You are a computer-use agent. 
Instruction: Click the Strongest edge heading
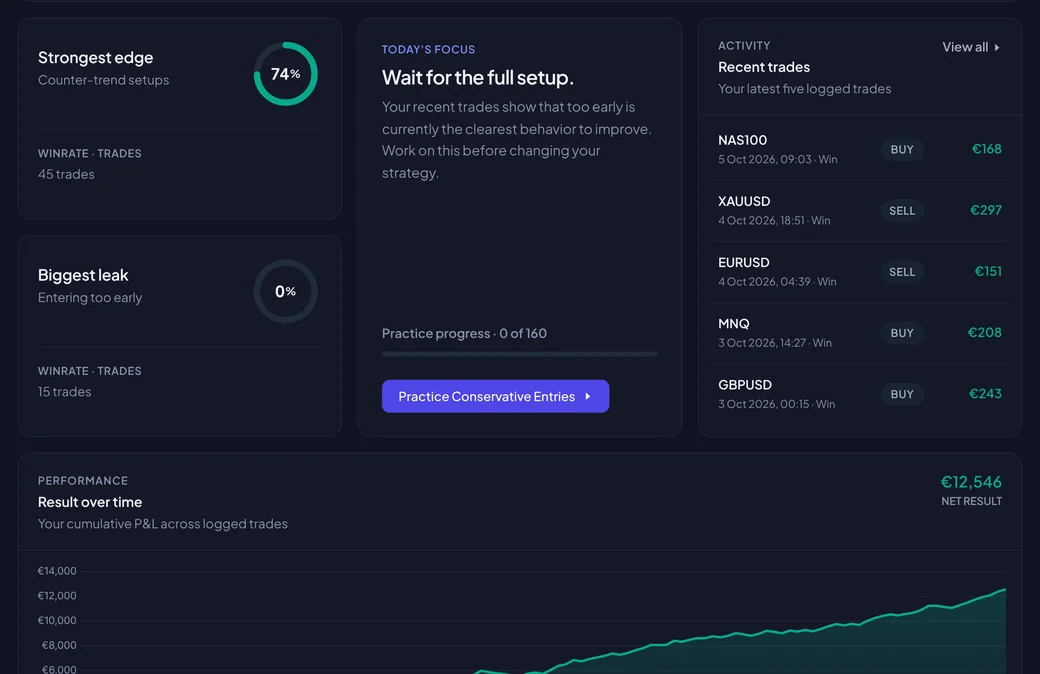click(96, 58)
